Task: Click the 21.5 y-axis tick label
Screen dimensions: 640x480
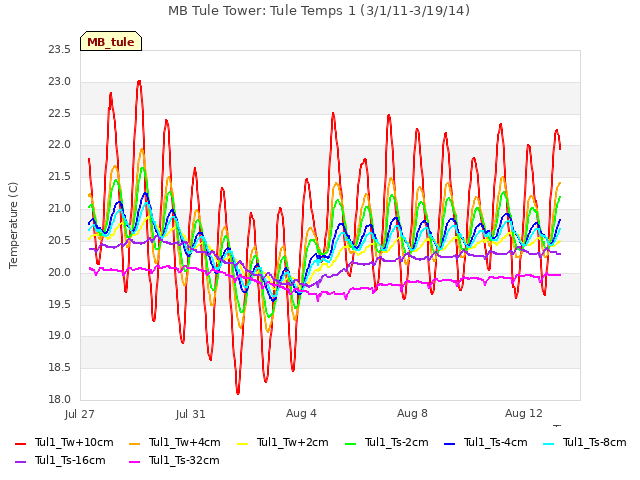Action: [x=60, y=177]
